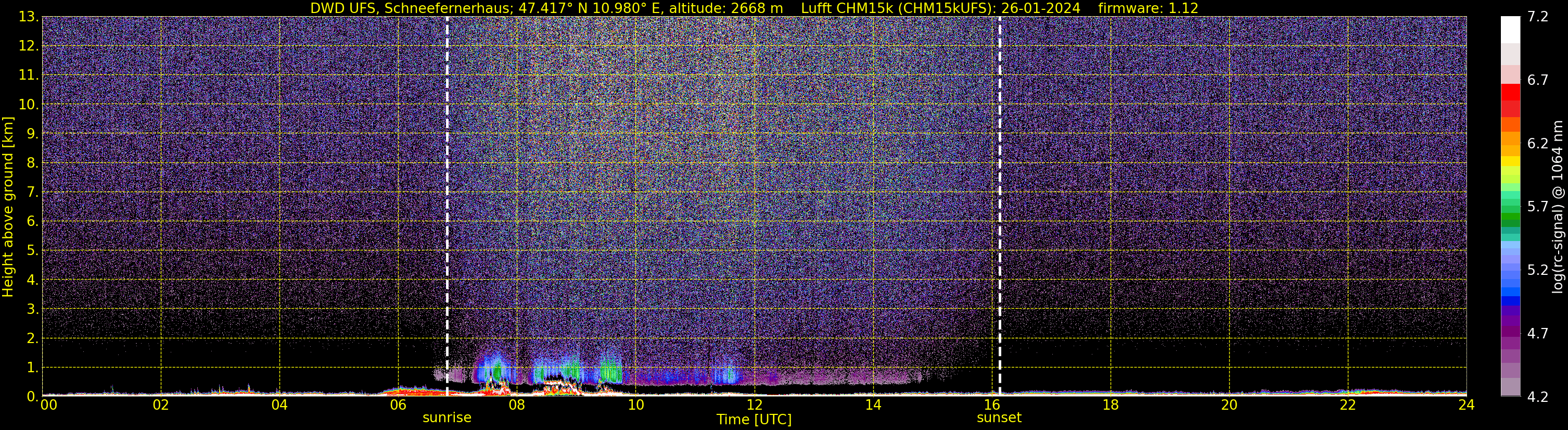Click the height axis tick label '2.'
This screenshot has height=430, width=1568.
click(33, 339)
